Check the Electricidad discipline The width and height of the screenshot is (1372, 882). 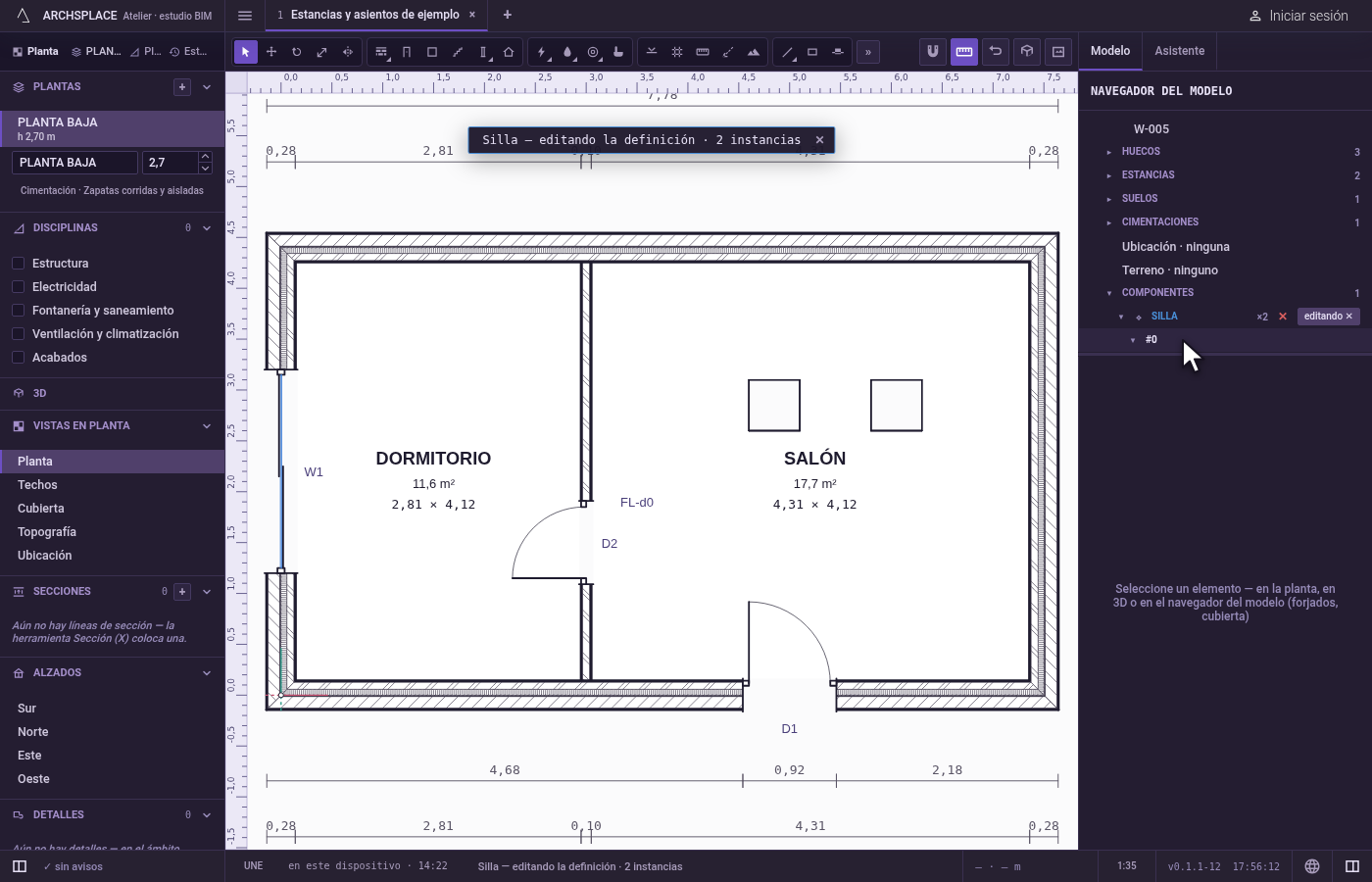click(x=18, y=287)
